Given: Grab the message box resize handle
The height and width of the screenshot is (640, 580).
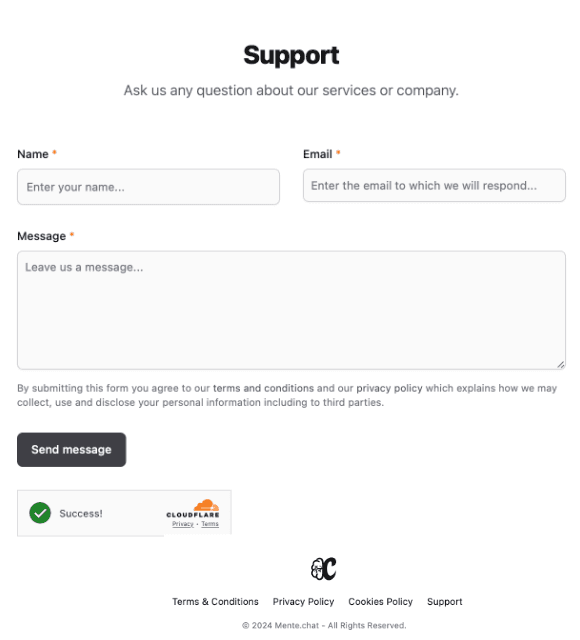Looking at the screenshot, I should 561,364.
